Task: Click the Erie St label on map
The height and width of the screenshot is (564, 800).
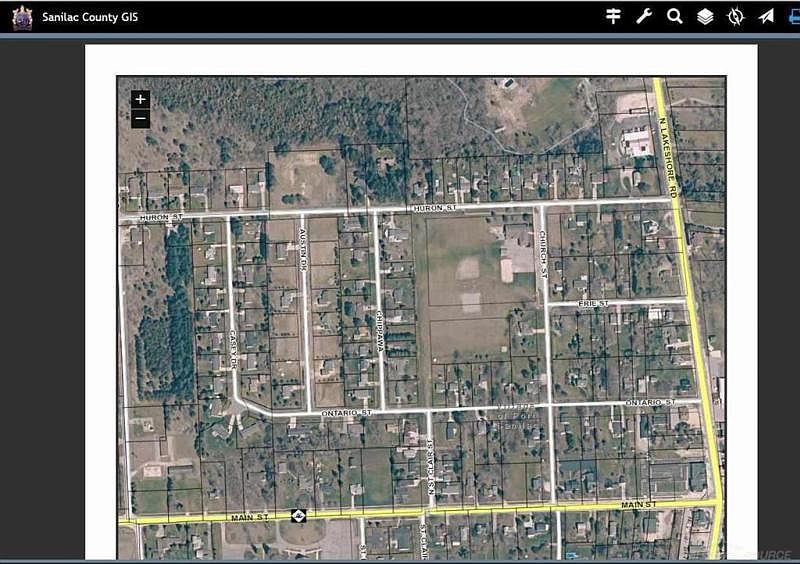Action: pos(593,303)
